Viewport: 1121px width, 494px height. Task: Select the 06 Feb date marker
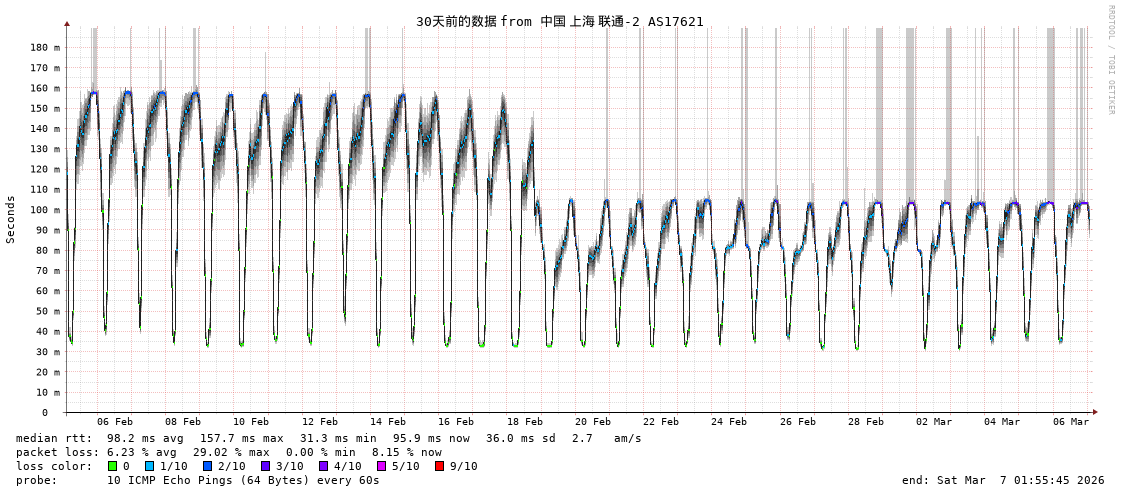click(x=115, y=422)
